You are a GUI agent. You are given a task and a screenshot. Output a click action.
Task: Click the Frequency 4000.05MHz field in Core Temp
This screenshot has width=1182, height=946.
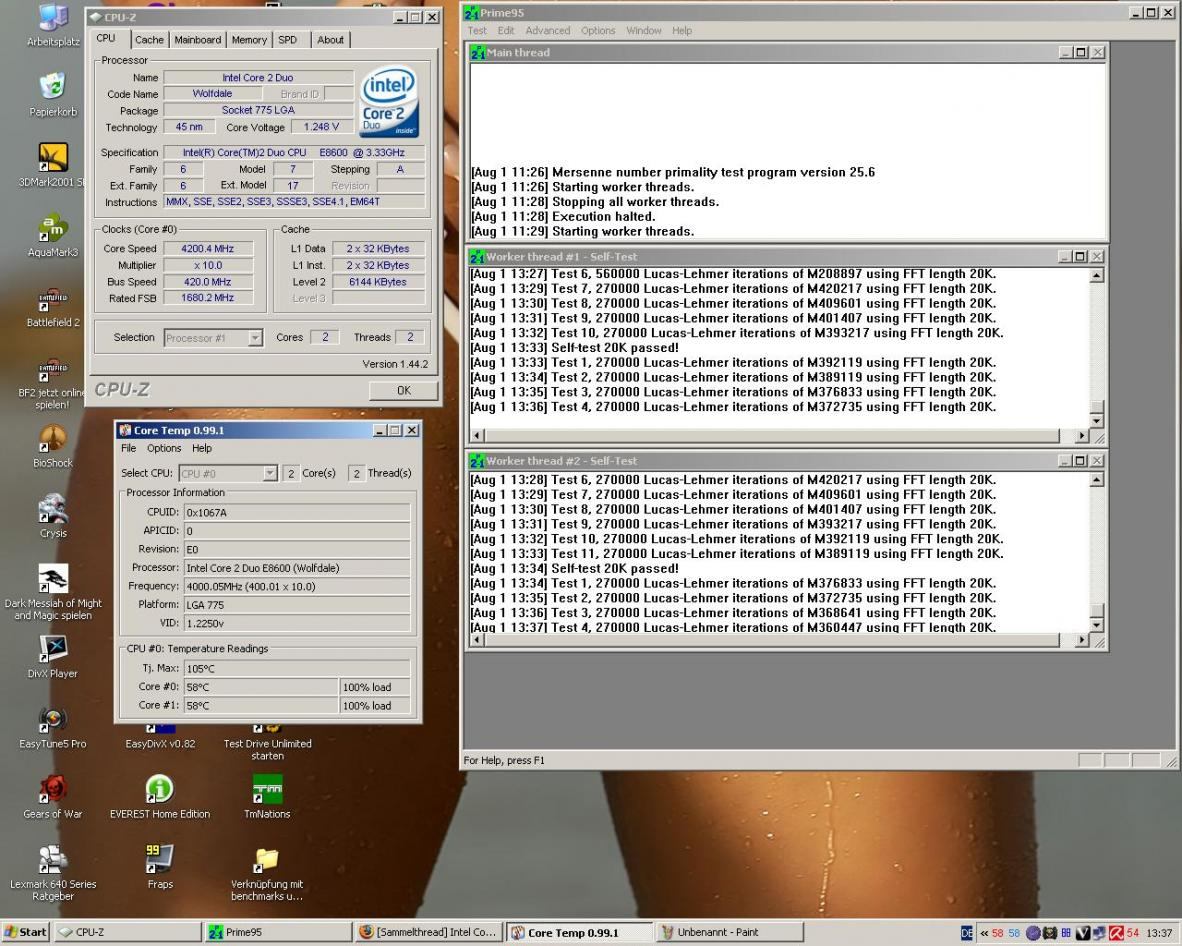297,586
